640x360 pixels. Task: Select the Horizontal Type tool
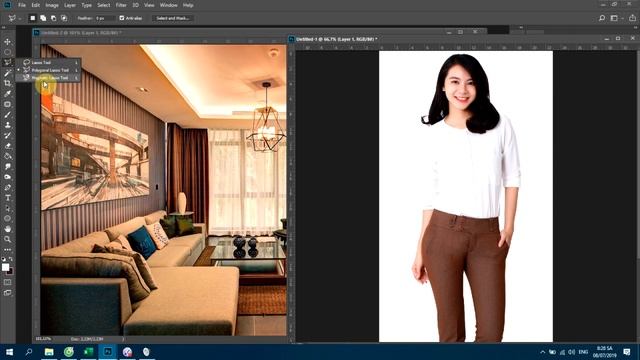7,198
